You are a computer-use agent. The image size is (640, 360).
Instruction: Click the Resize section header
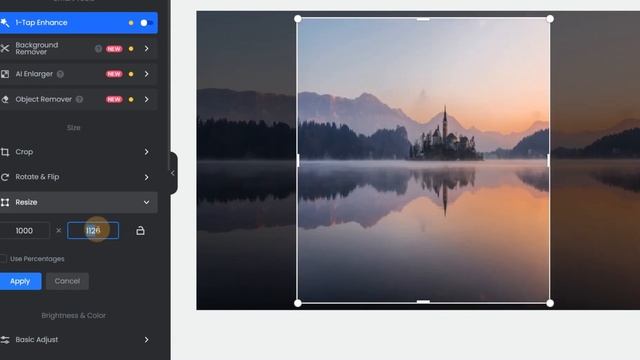pyautogui.click(x=78, y=202)
